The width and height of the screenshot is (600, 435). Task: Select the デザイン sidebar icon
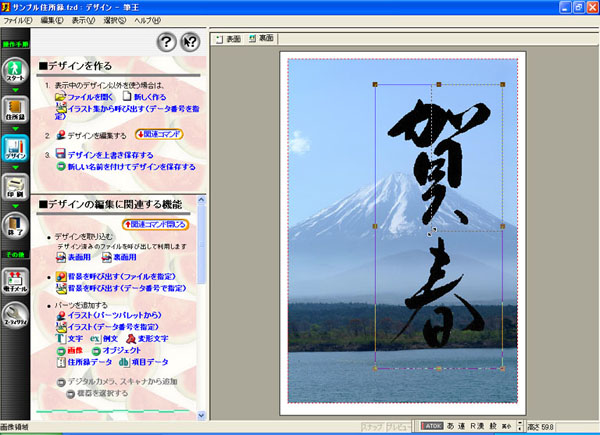16,150
